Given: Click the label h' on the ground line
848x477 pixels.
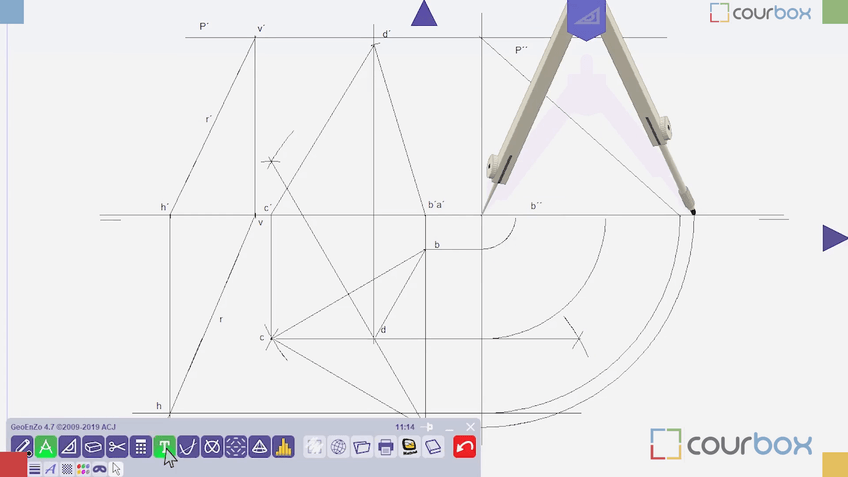Looking at the screenshot, I should point(165,207).
